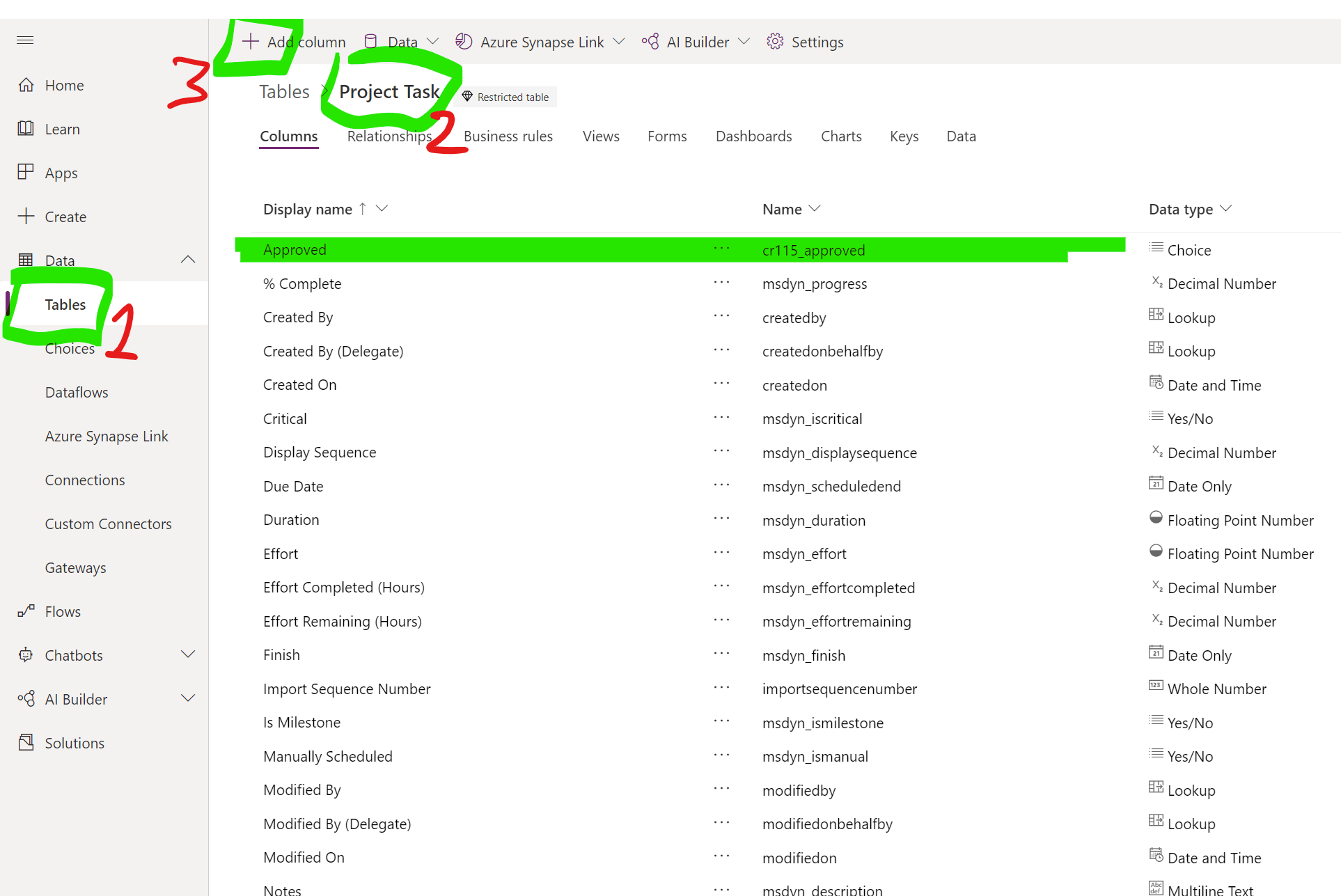
Task: Collapse the hamburger navigation menu
Action: [x=25, y=40]
